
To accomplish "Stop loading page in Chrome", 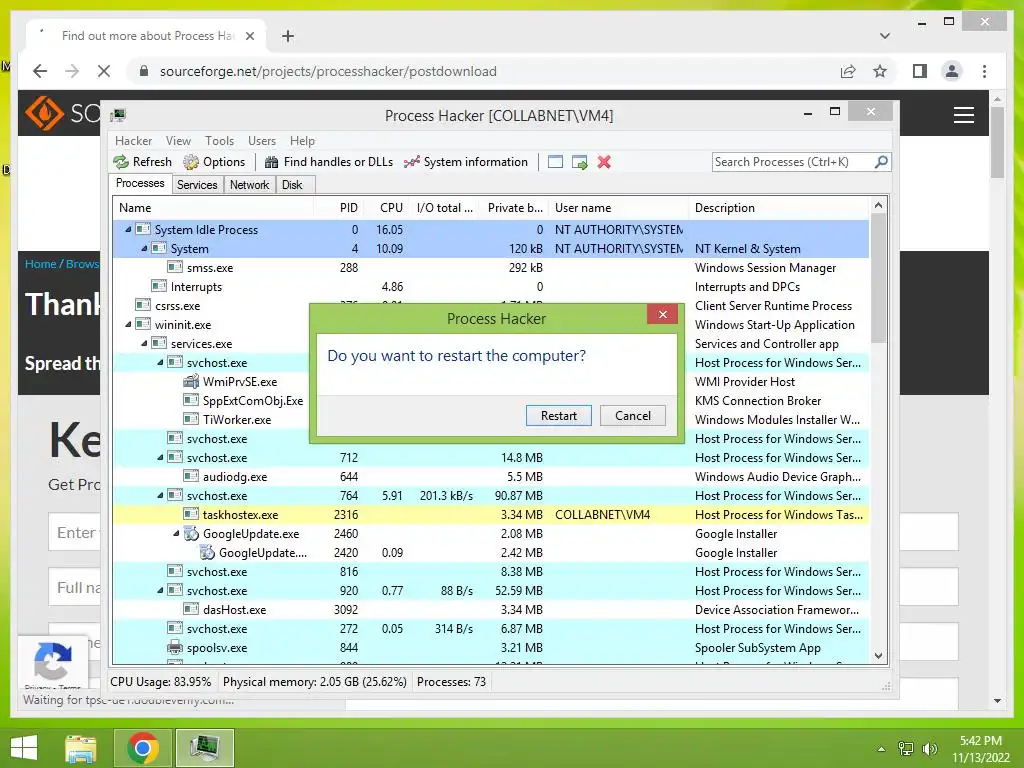I will click(104, 71).
